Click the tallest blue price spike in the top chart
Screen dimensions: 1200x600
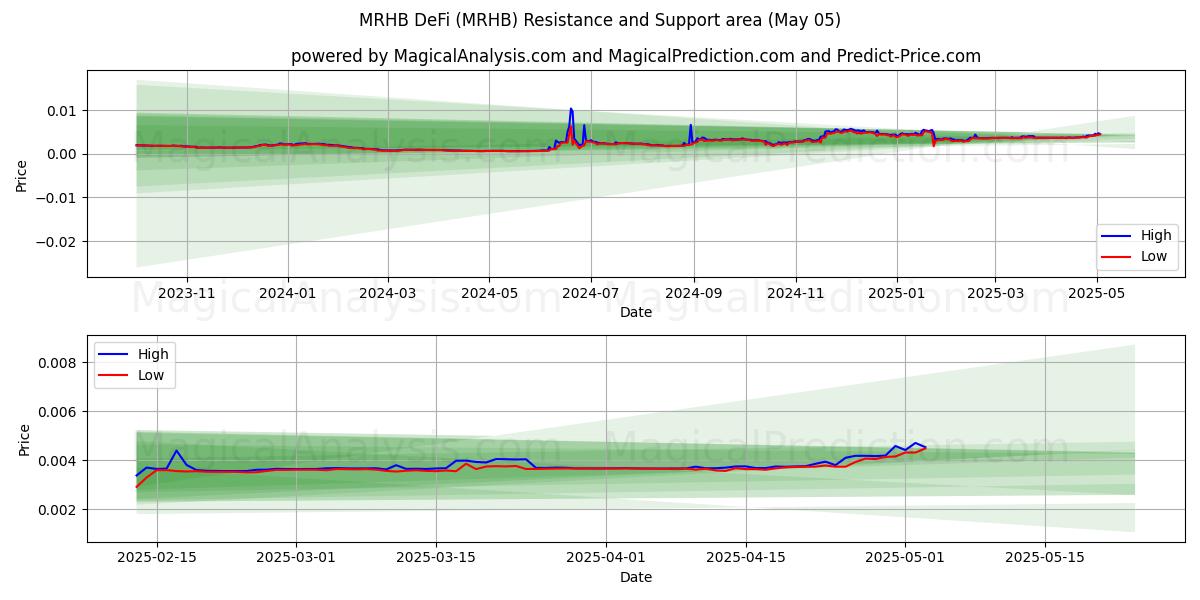(x=571, y=109)
